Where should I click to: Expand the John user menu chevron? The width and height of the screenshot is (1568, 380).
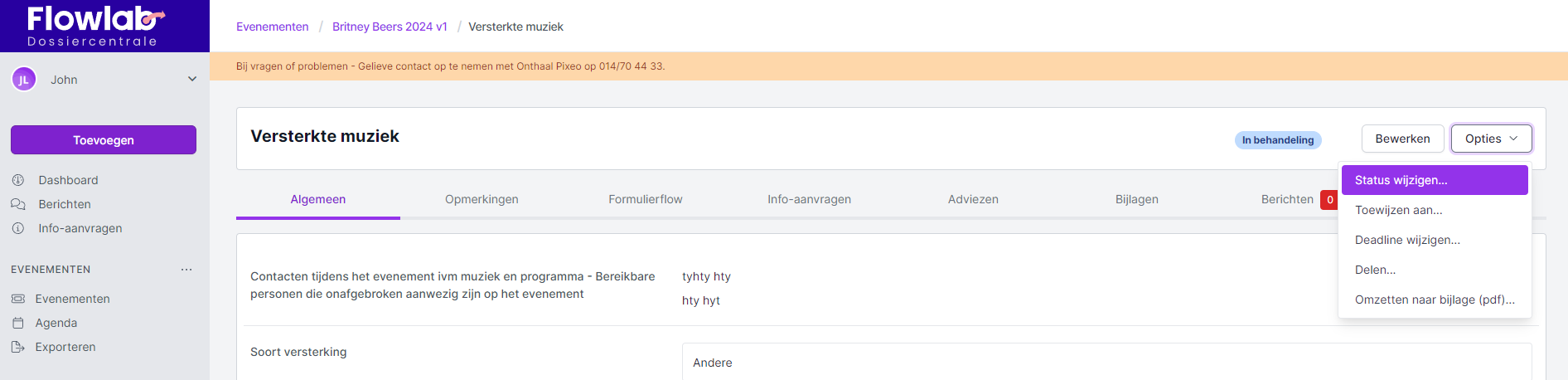click(x=192, y=80)
